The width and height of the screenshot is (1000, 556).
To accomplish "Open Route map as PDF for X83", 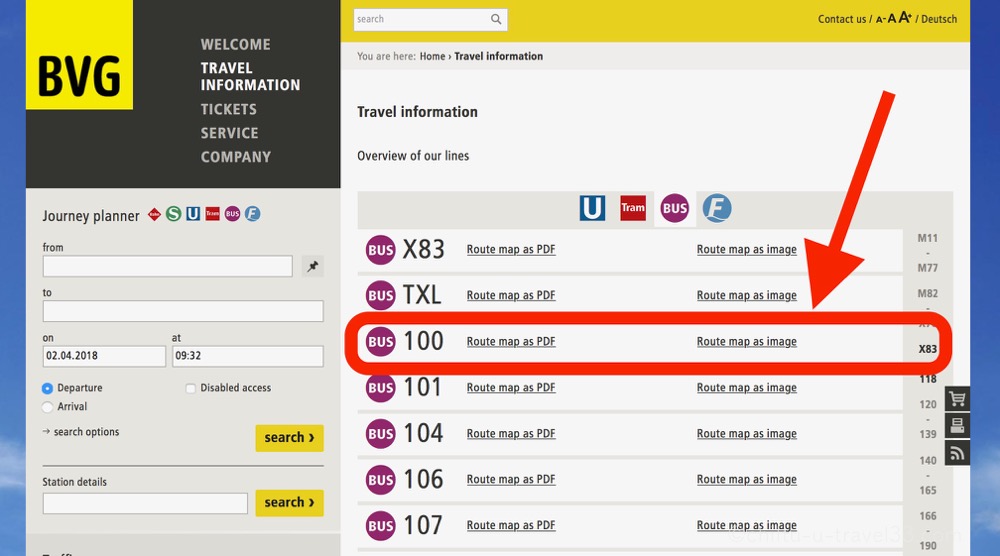I will pyautogui.click(x=511, y=249).
